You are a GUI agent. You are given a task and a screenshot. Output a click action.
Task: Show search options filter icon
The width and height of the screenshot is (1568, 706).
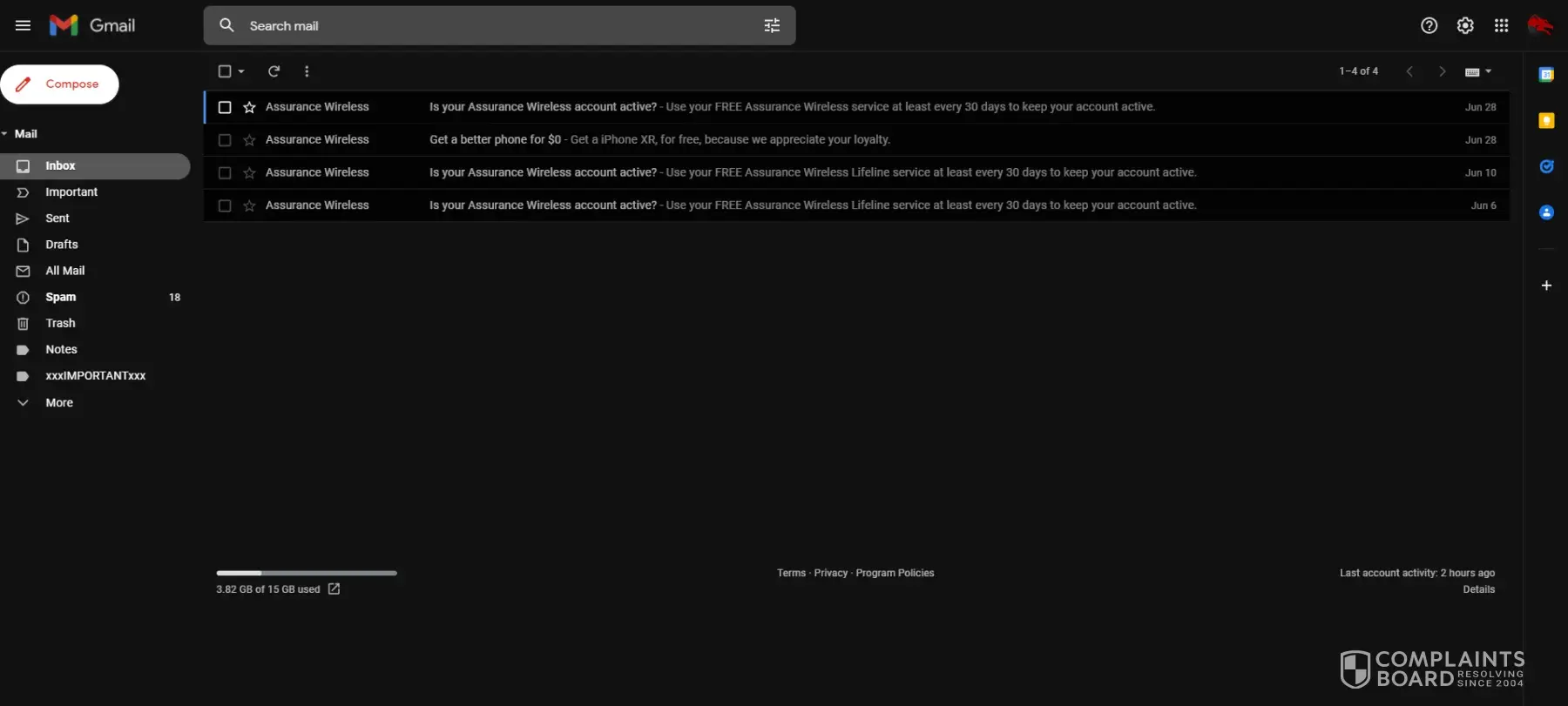point(772,25)
